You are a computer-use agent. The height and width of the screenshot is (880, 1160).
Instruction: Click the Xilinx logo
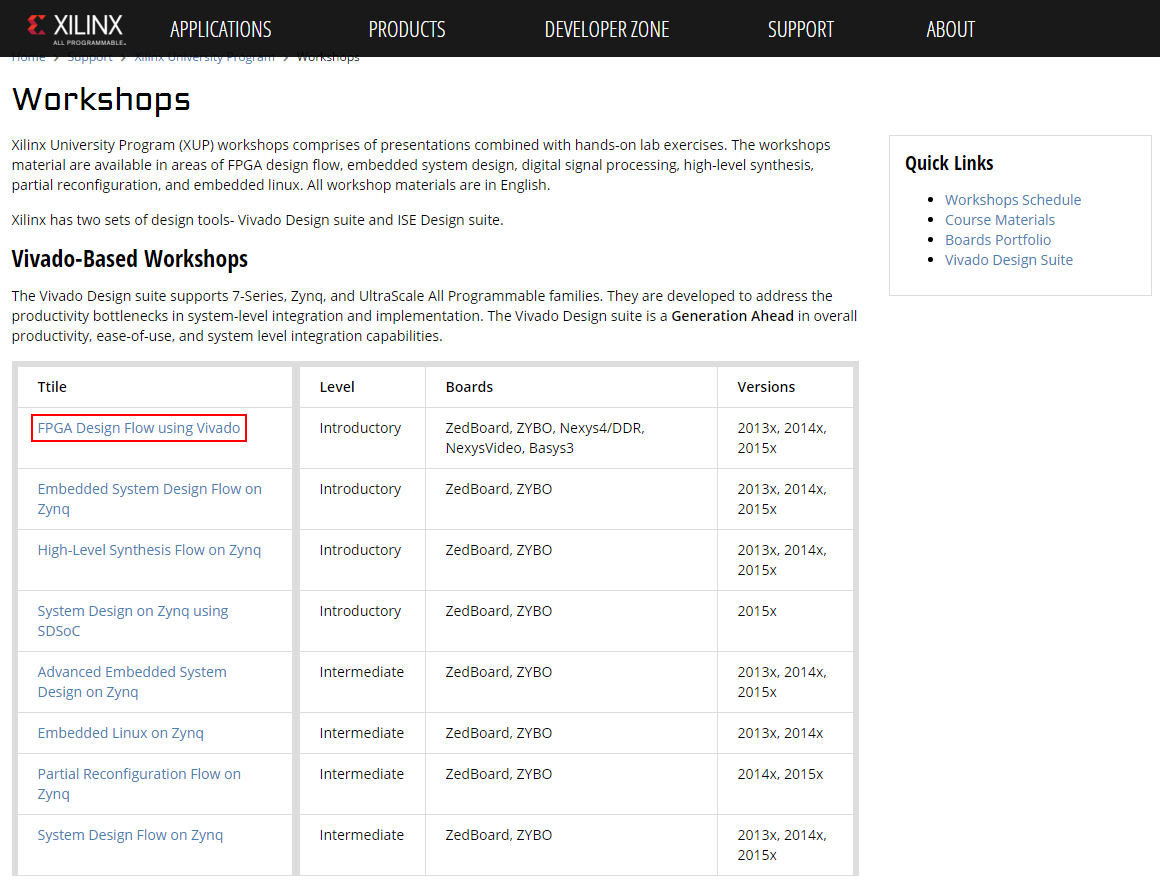76,29
